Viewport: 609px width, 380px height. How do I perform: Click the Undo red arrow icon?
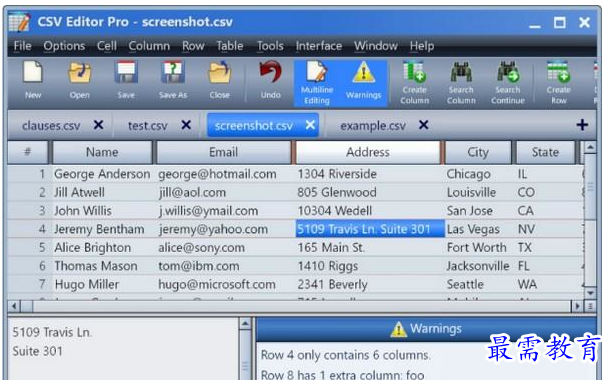click(x=270, y=80)
